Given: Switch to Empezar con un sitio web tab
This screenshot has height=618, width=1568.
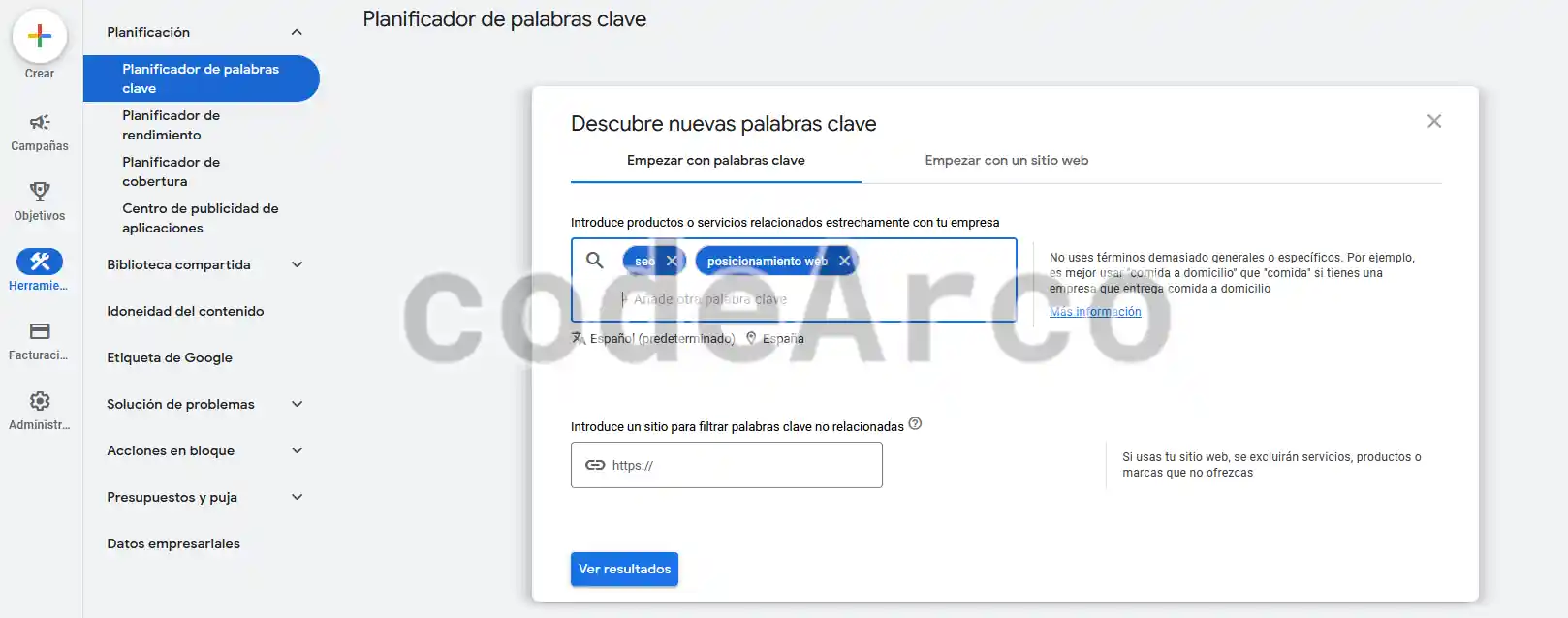Looking at the screenshot, I should point(1007,161).
